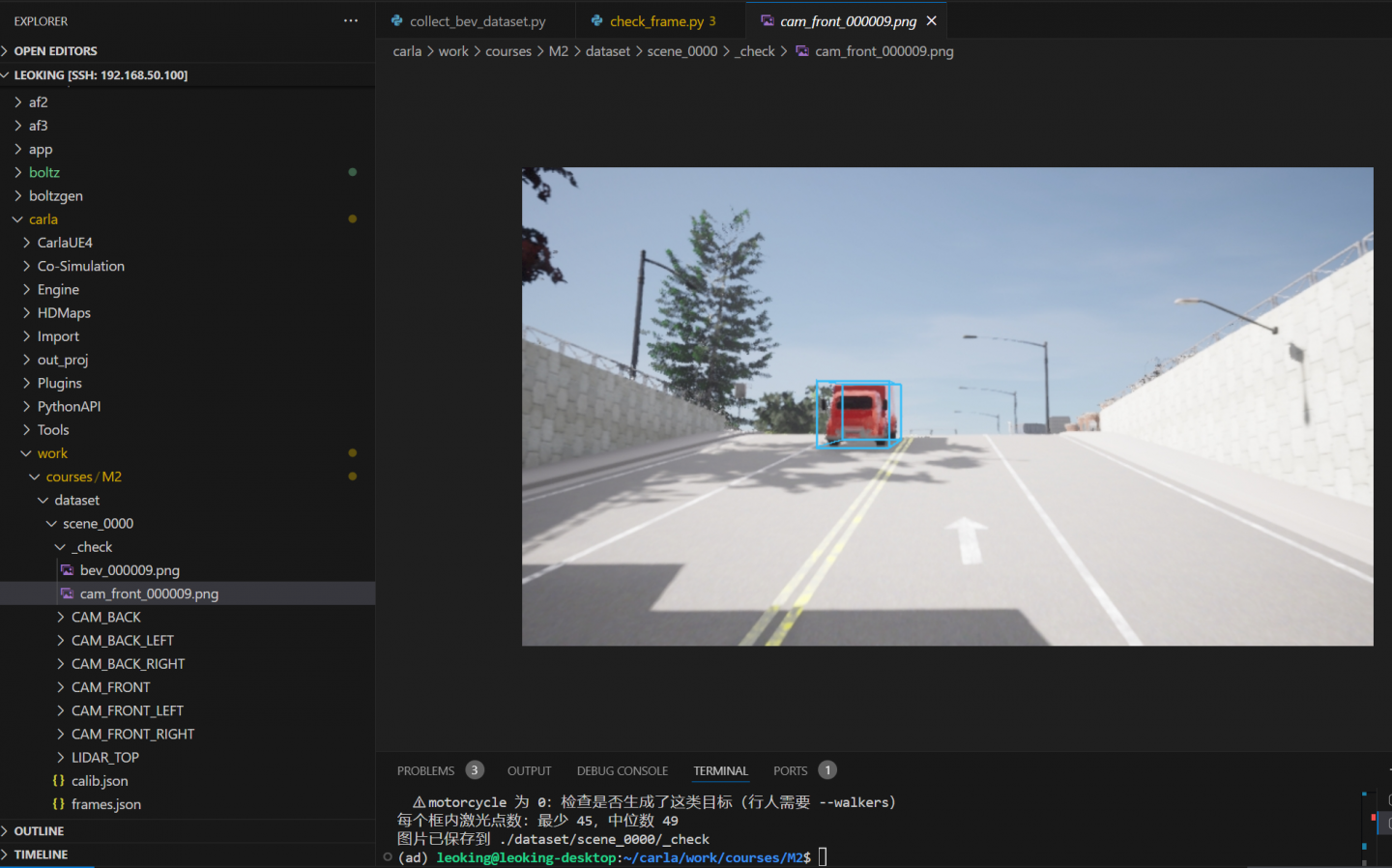Click the Problems count badge 3
The width and height of the screenshot is (1392, 868).
click(475, 770)
